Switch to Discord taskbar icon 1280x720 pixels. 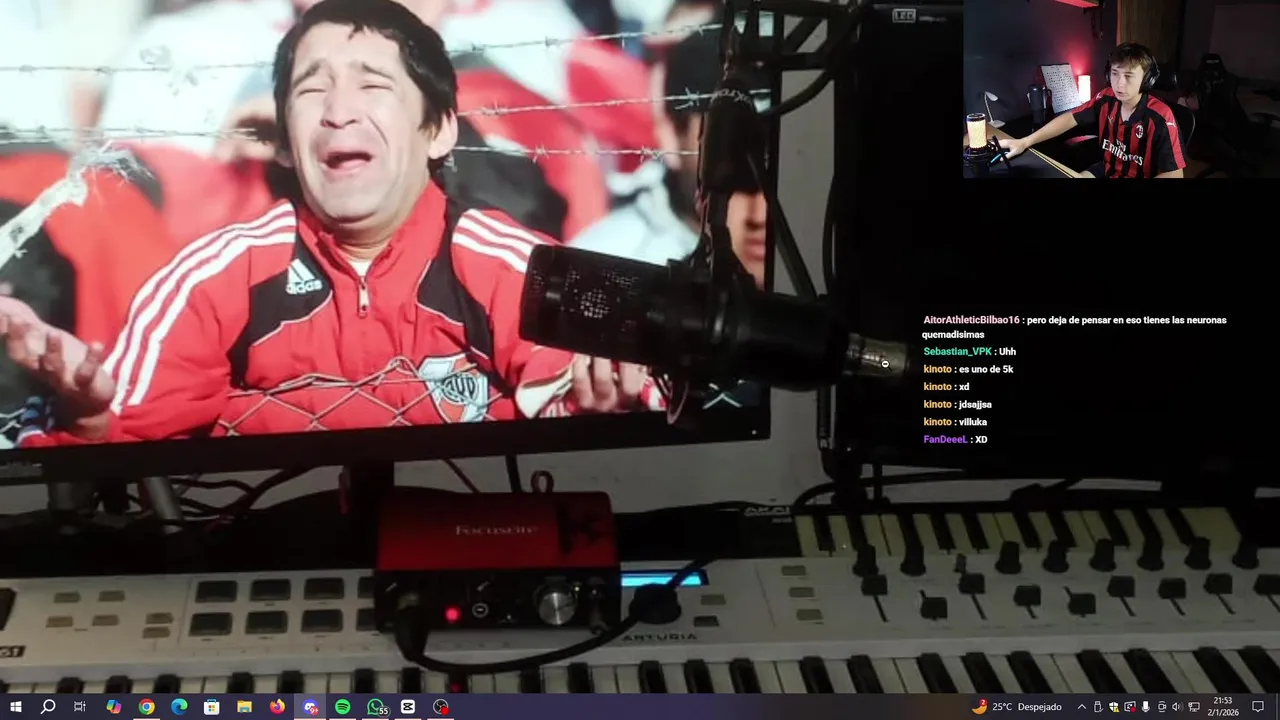click(310, 707)
